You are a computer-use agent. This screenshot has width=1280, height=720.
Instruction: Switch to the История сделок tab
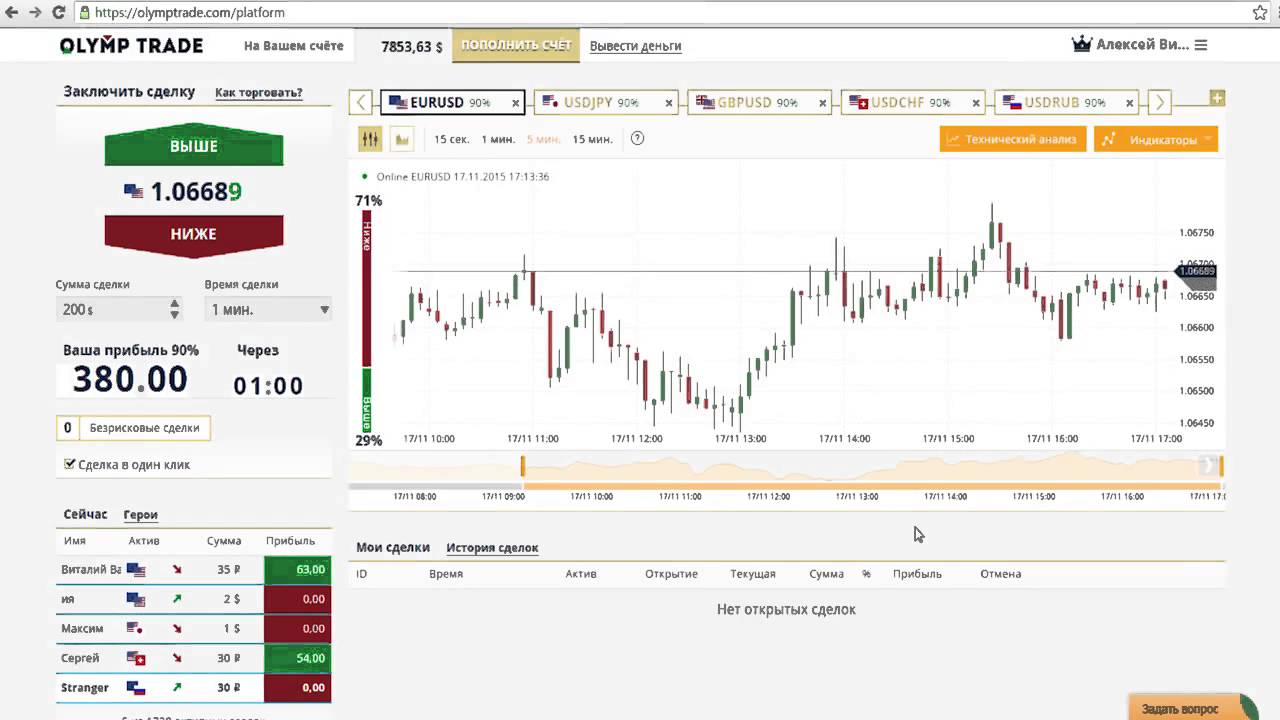click(492, 547)
